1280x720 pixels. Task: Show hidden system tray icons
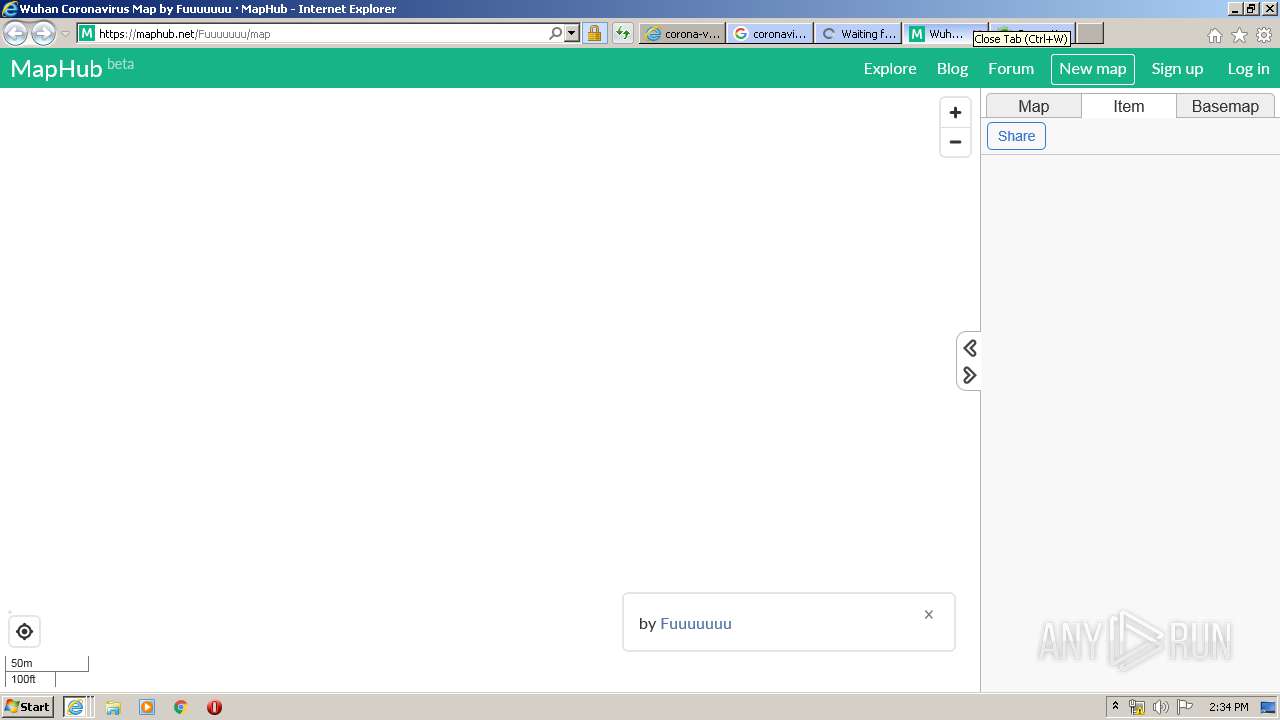(1116, 707)
